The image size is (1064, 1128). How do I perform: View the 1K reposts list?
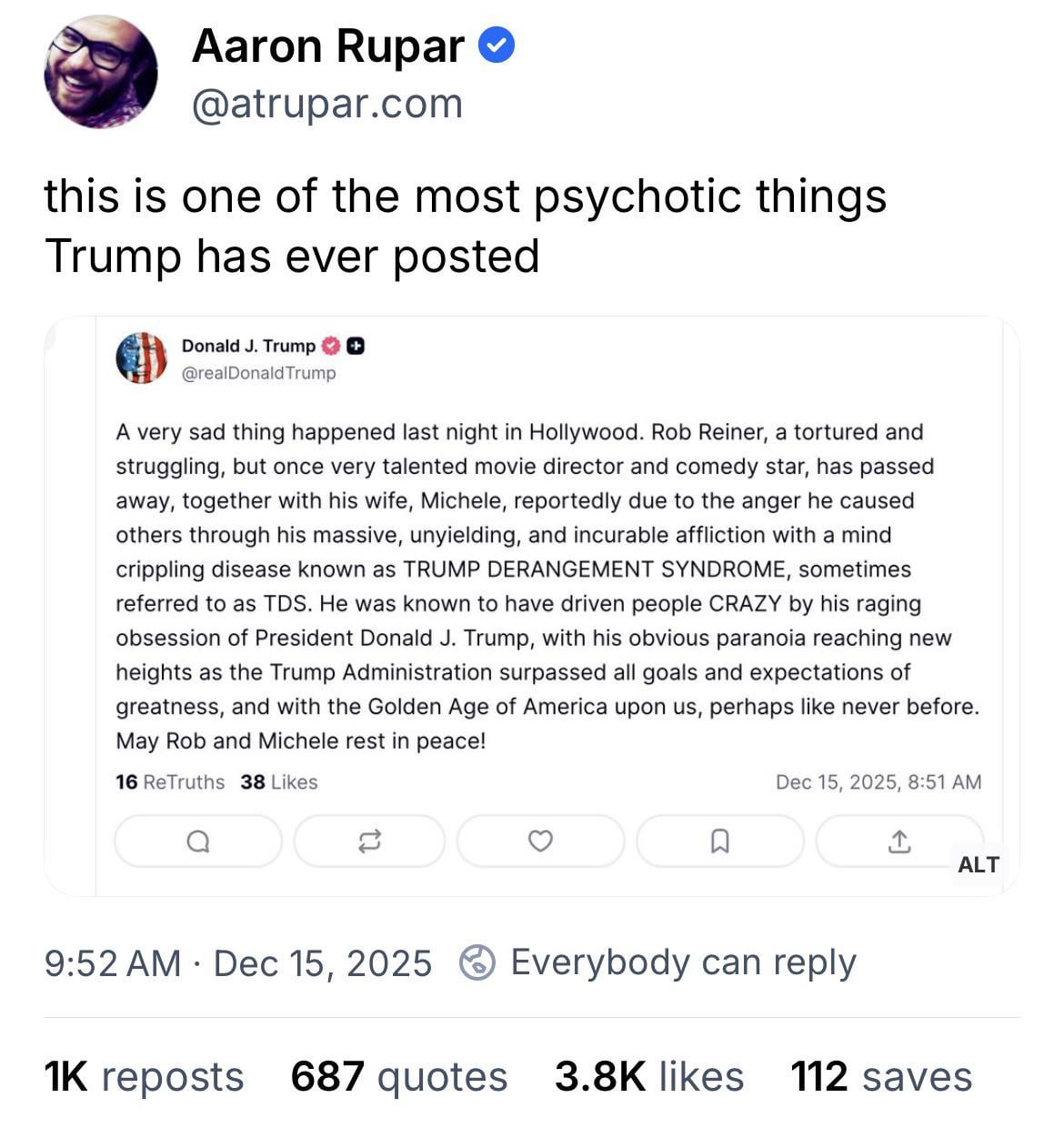point(144,1077)
